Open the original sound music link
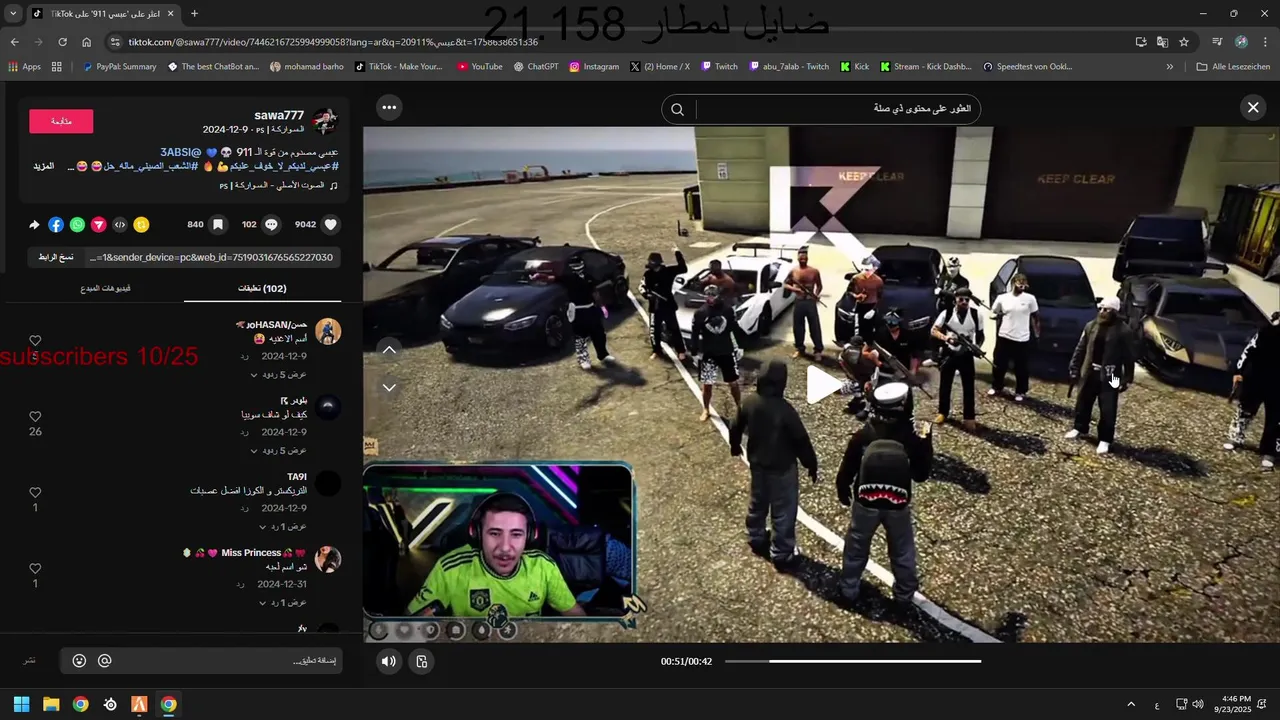 [x=279, y=185]
